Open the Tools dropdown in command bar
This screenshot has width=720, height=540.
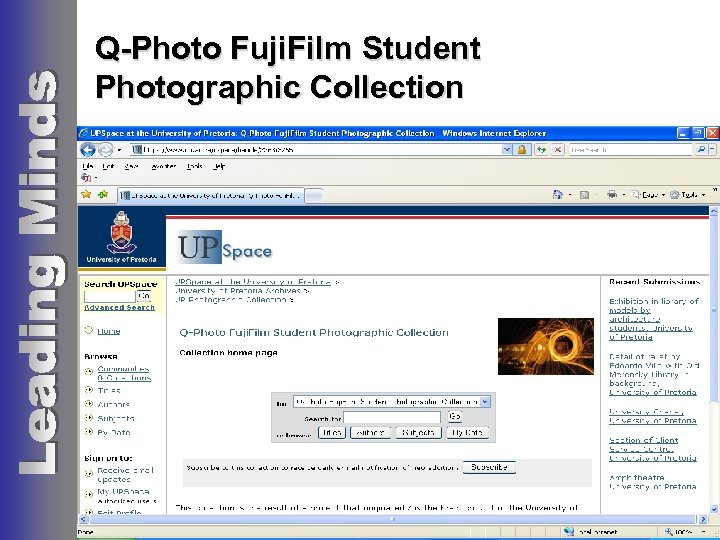click(688, 195)
